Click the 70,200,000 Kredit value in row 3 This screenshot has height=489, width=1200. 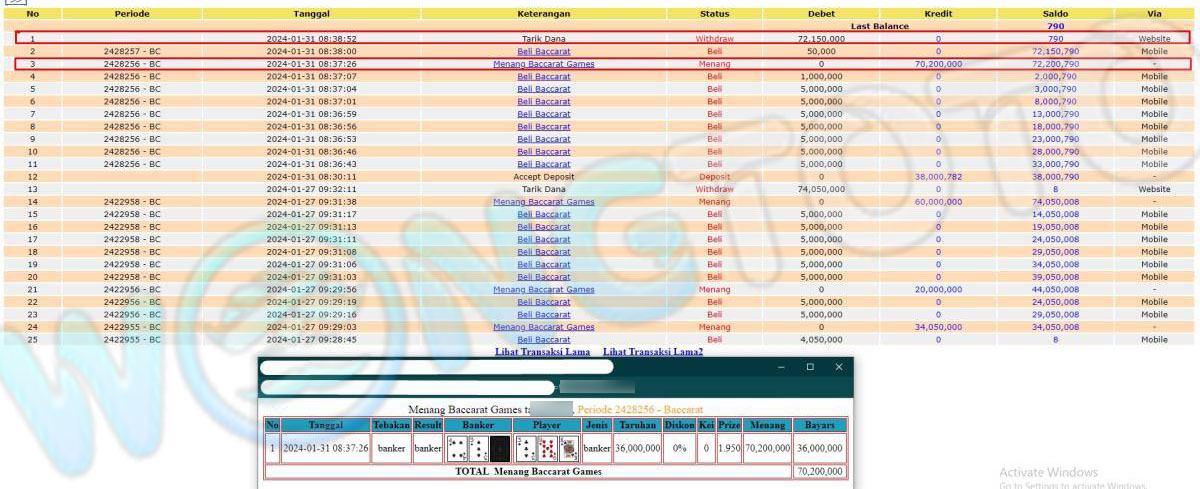tap(938, 64)
